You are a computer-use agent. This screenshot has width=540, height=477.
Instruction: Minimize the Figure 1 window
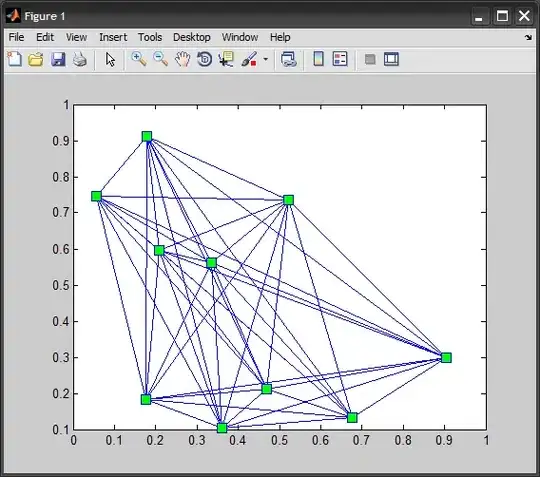pos(479,16)
